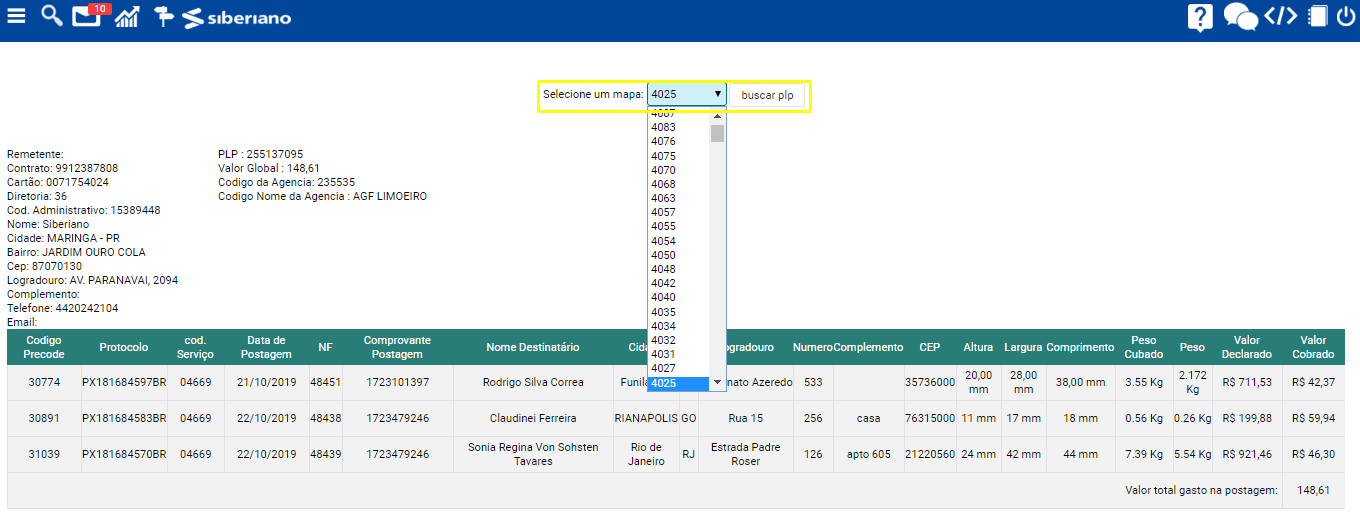Screen dimensions: 1360x513
Task: Click the search magnifier icon
Action: click(x=51, y=16)
